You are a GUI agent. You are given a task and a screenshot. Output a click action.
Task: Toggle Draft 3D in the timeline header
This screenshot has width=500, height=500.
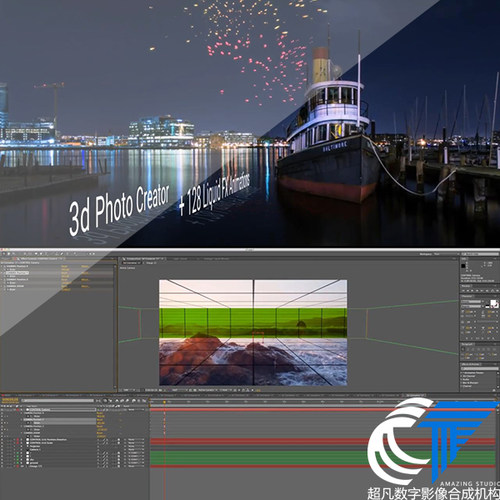110,401
